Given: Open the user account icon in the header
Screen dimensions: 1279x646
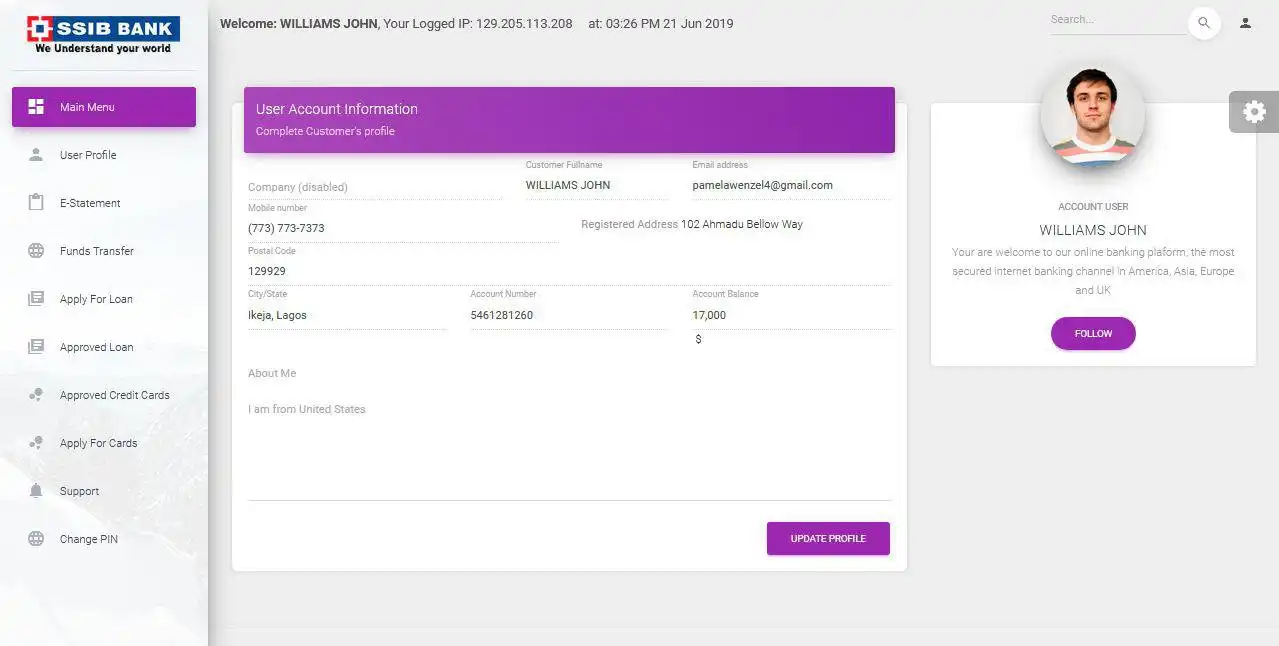Looking at the screenshot, I should click(1245, 23).
